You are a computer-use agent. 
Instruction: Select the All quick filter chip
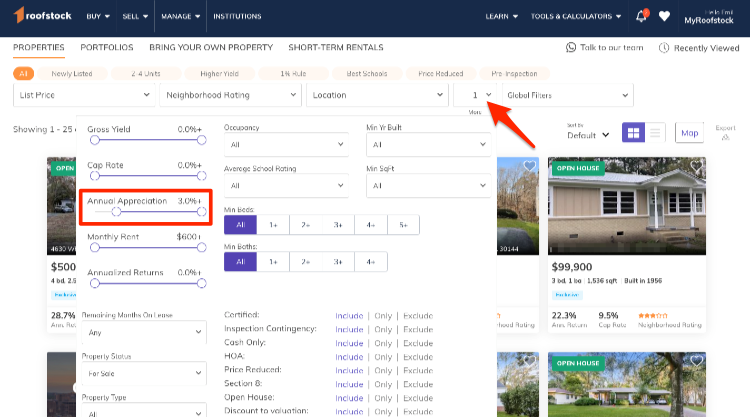point(23,74)
